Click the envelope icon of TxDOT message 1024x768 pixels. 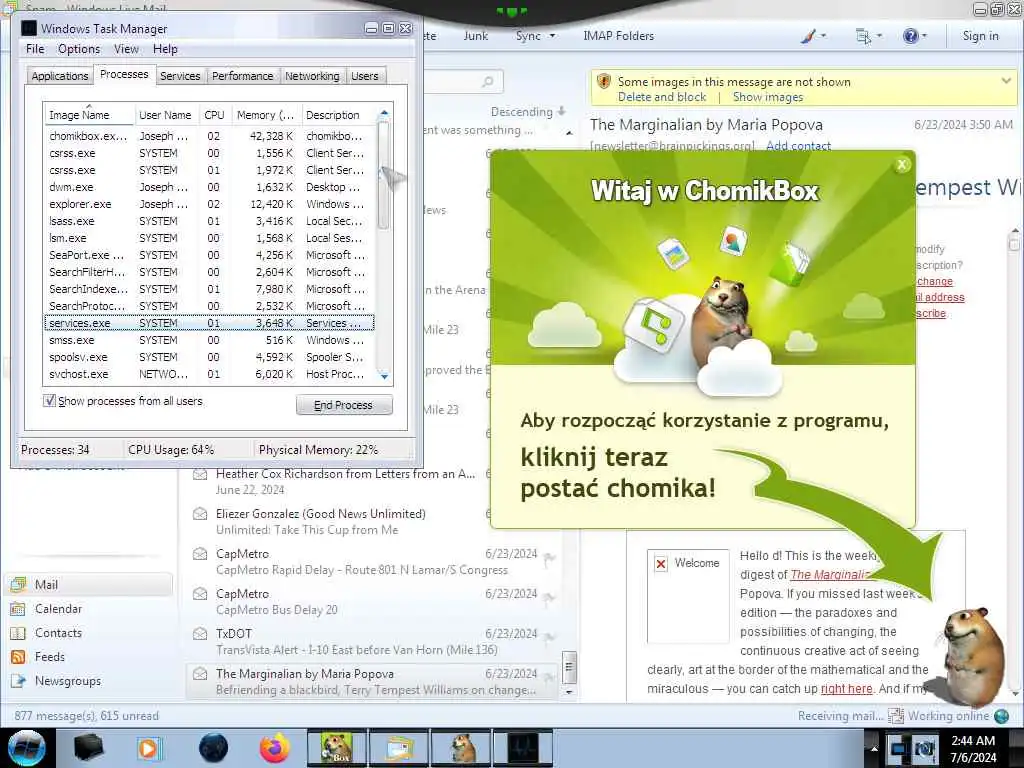[200, 633]
